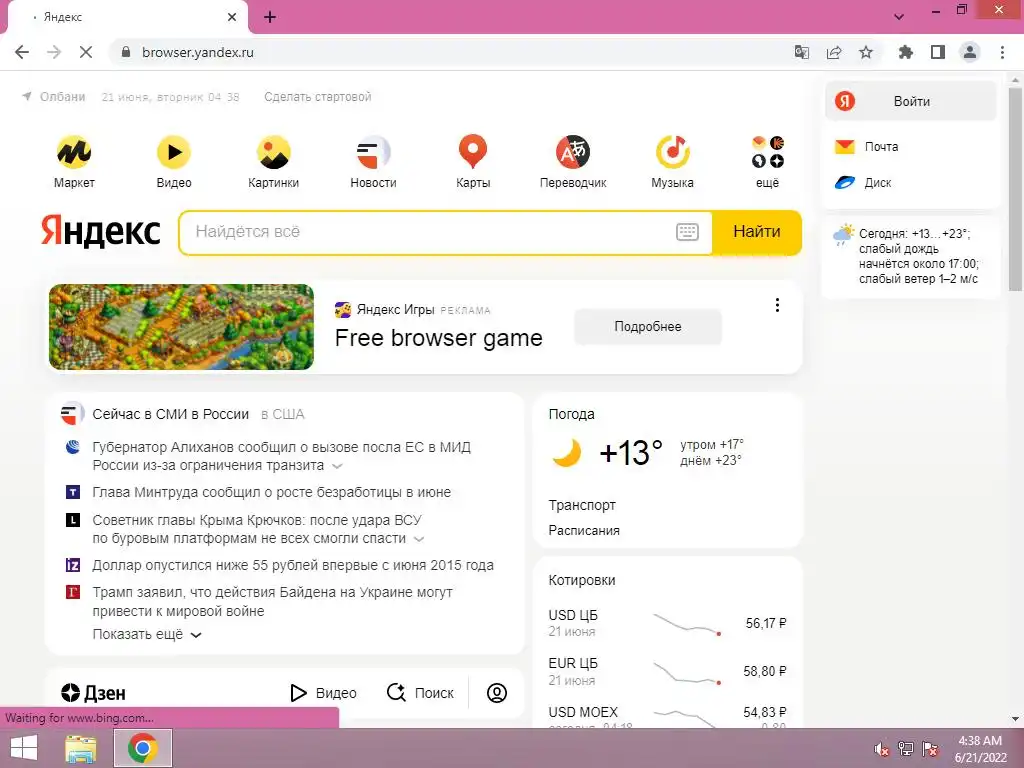Click the Войти login button
The height and width of the screenshot is (768, 1024).
coord(910,101)
